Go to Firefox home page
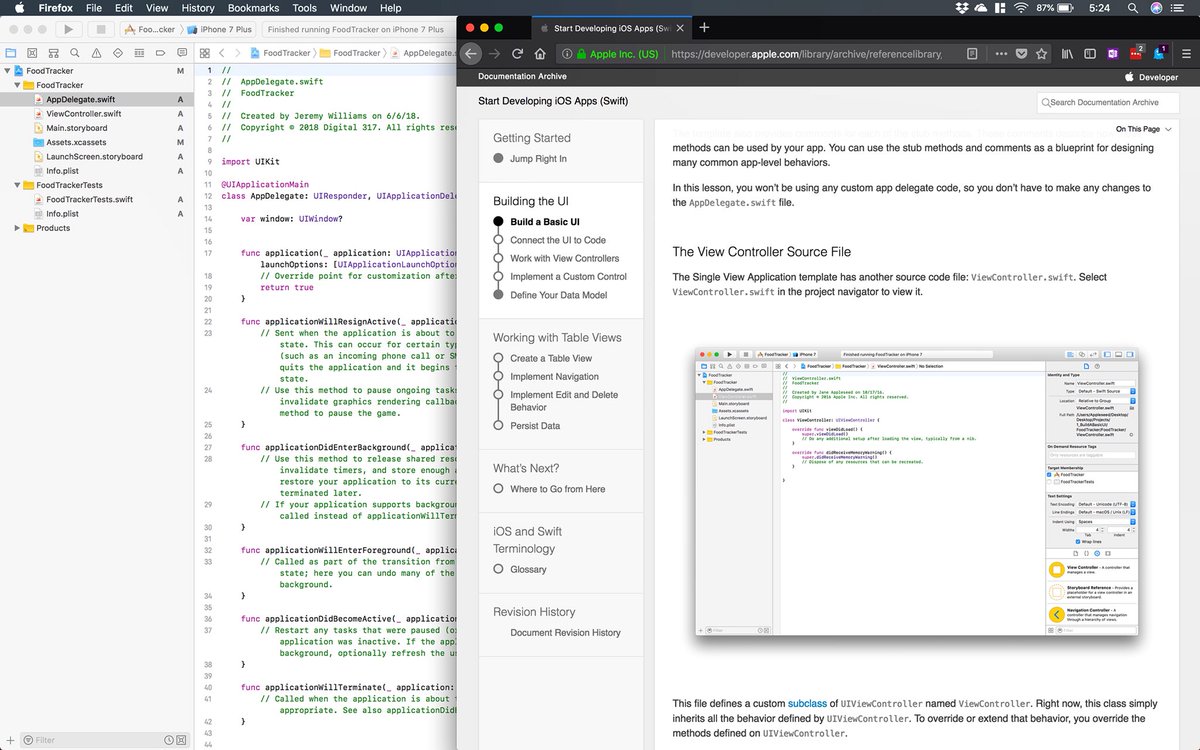 point(540,54)
